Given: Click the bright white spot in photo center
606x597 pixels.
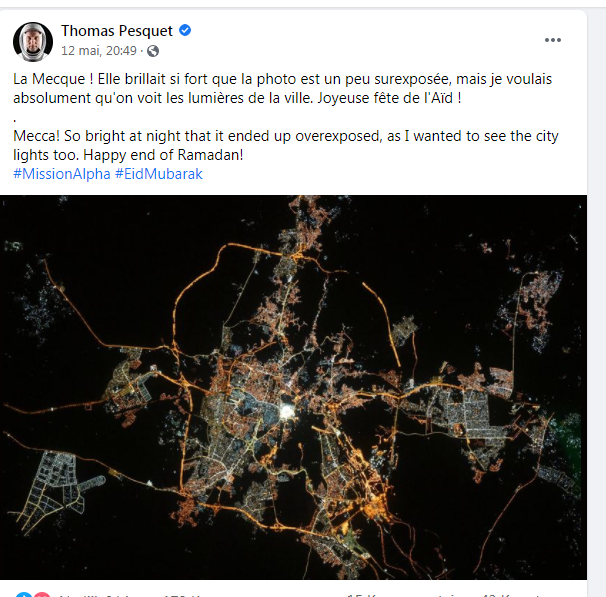Looking at the screenshot, I should coord(289,410).
